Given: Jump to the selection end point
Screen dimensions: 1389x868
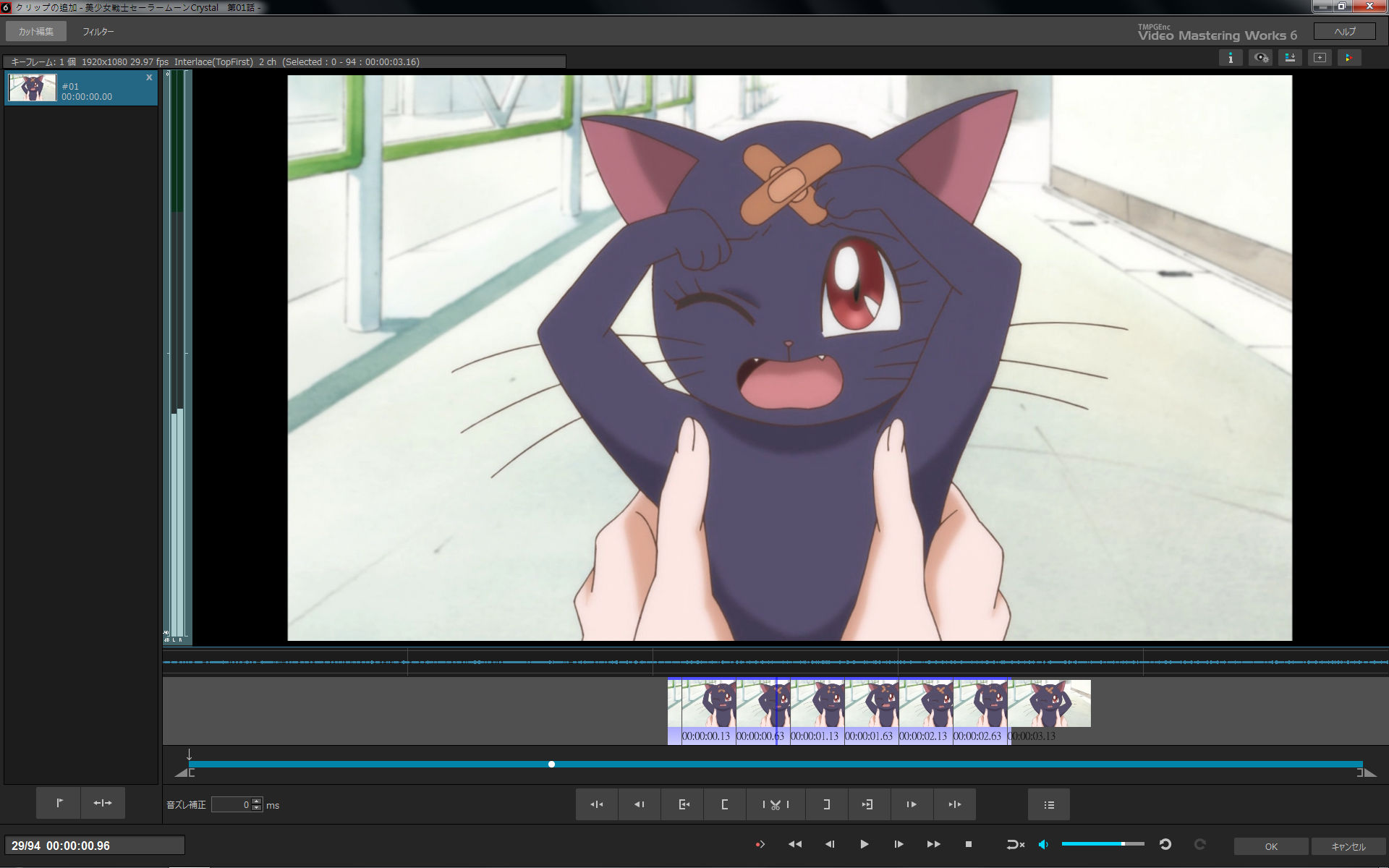Looking at the screenshot, I should 867,804.
